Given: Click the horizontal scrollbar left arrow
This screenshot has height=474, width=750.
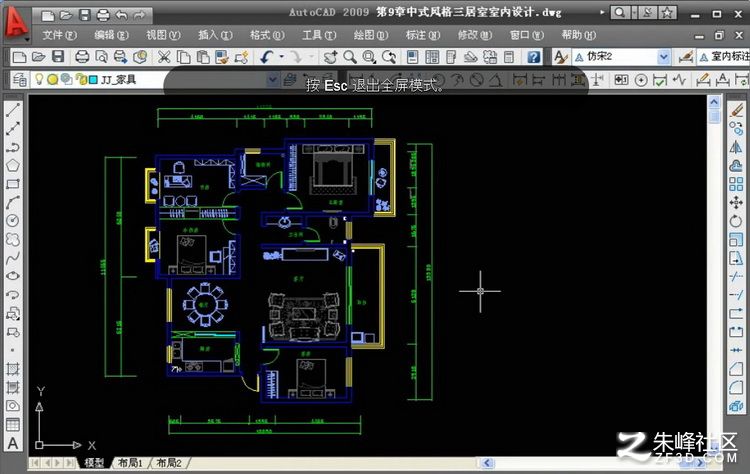Looking at the screenshot, I should pos(487,463).
